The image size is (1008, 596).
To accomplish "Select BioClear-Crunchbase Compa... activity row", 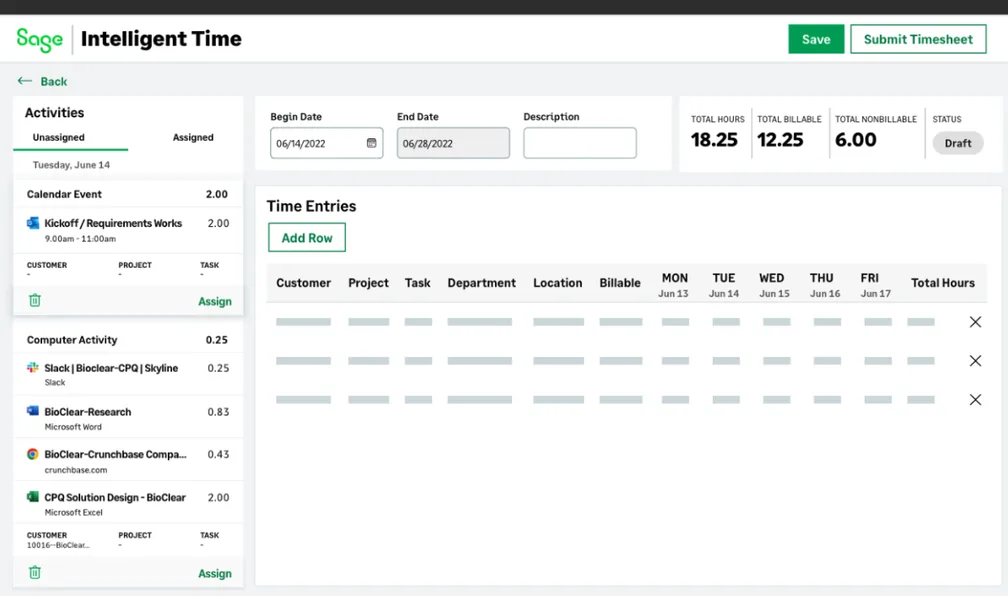I will (128, 461).
